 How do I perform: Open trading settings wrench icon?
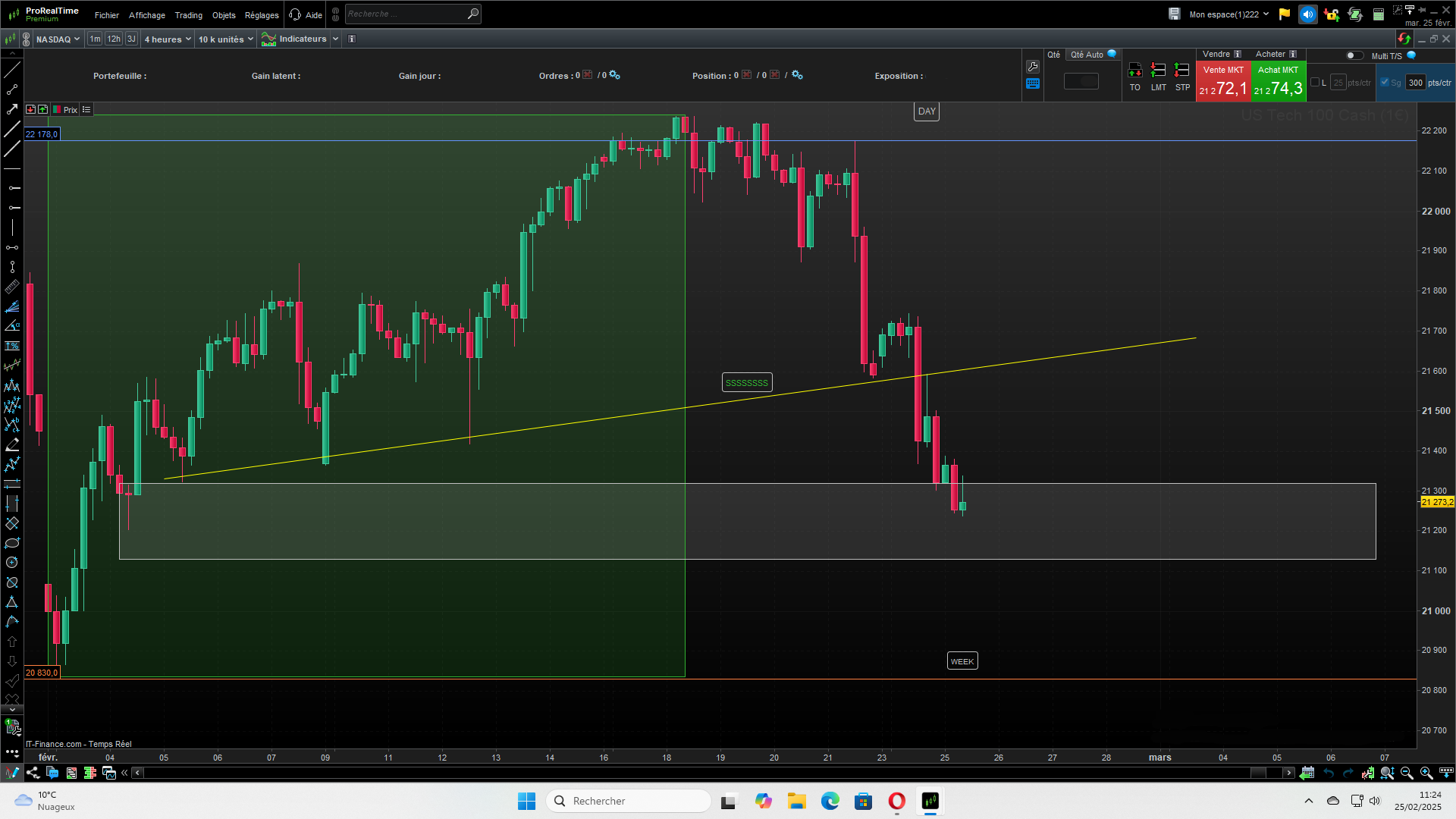tap(1032, 67)
